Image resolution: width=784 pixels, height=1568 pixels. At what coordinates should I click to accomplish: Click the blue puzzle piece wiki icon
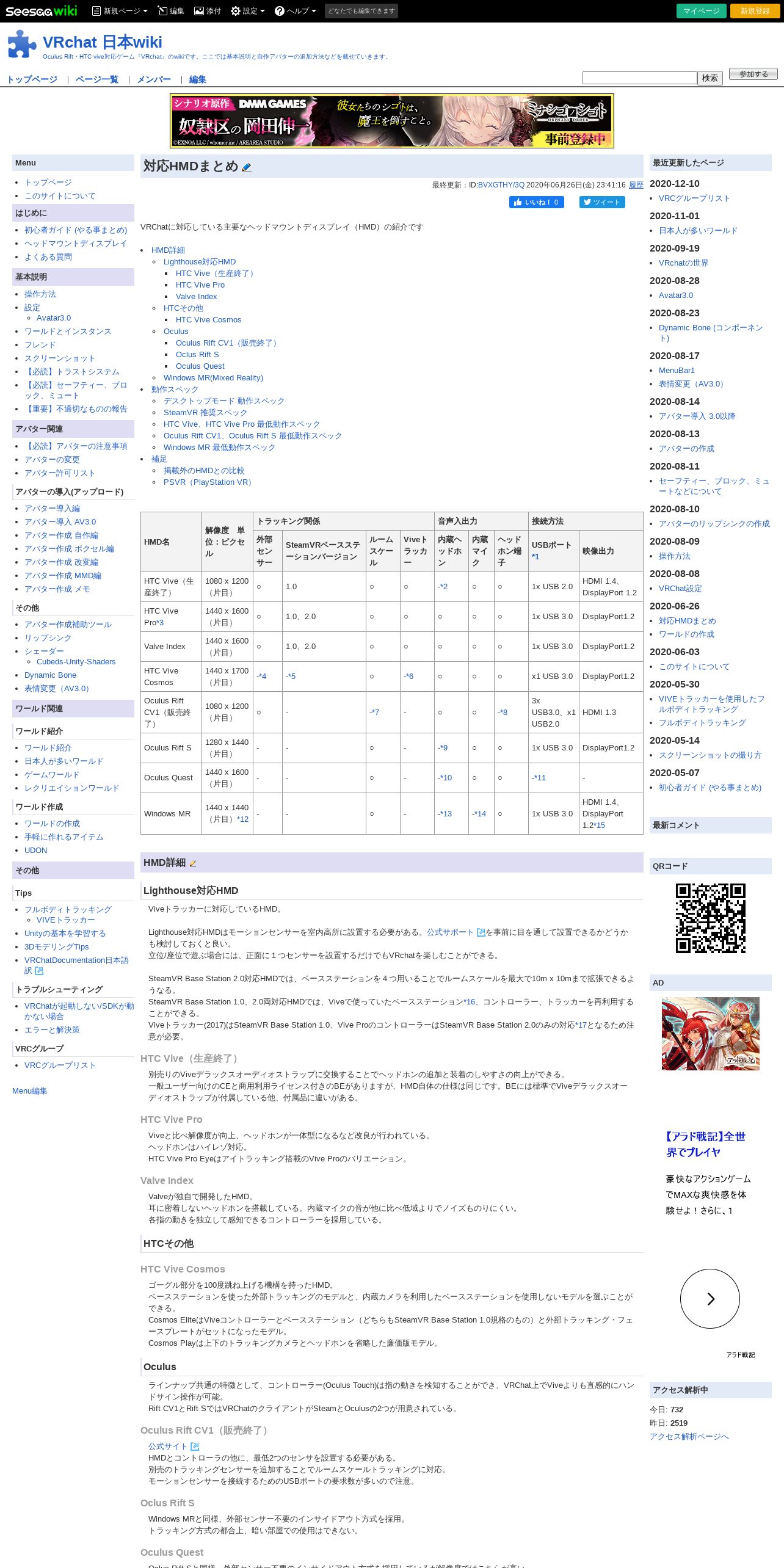tap(22, 44)
